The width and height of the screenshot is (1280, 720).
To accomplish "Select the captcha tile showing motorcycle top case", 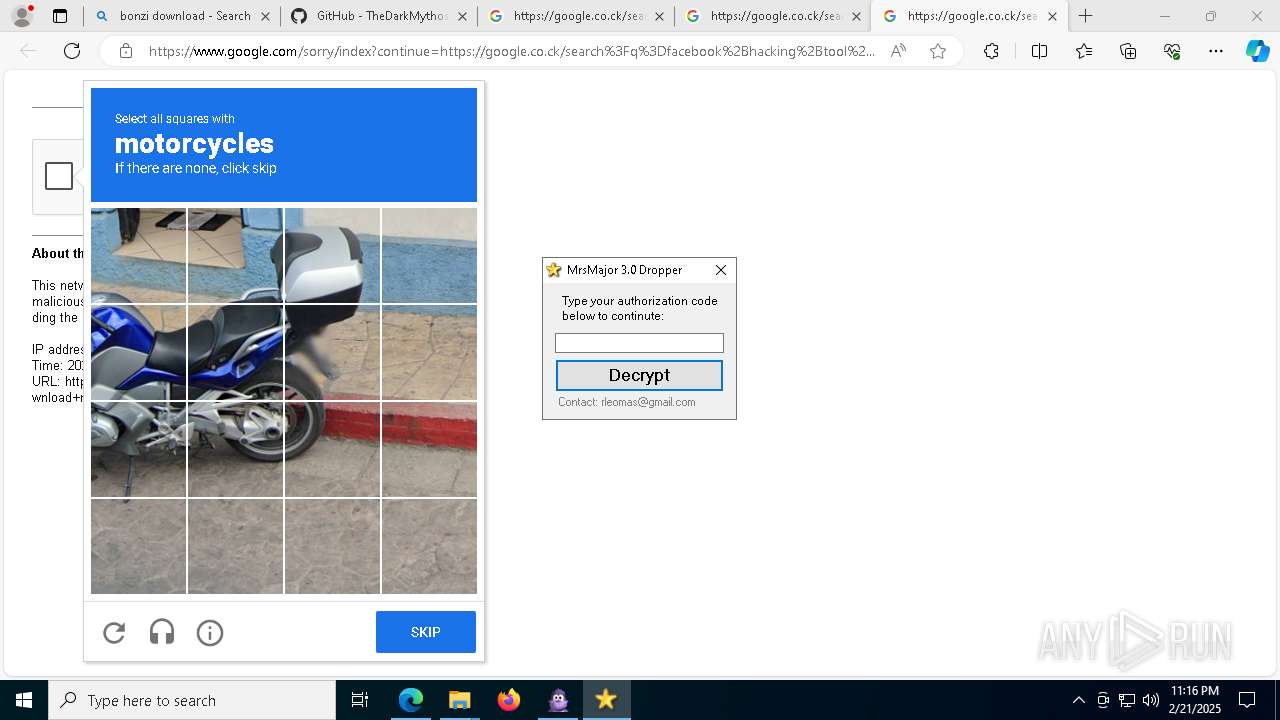I will (x=332, y=255).
